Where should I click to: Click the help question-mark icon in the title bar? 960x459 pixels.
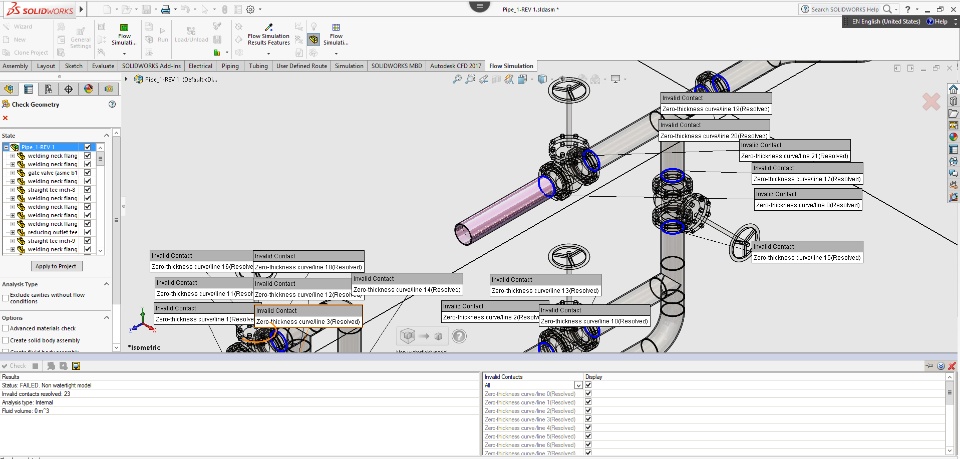click(907, 9)
